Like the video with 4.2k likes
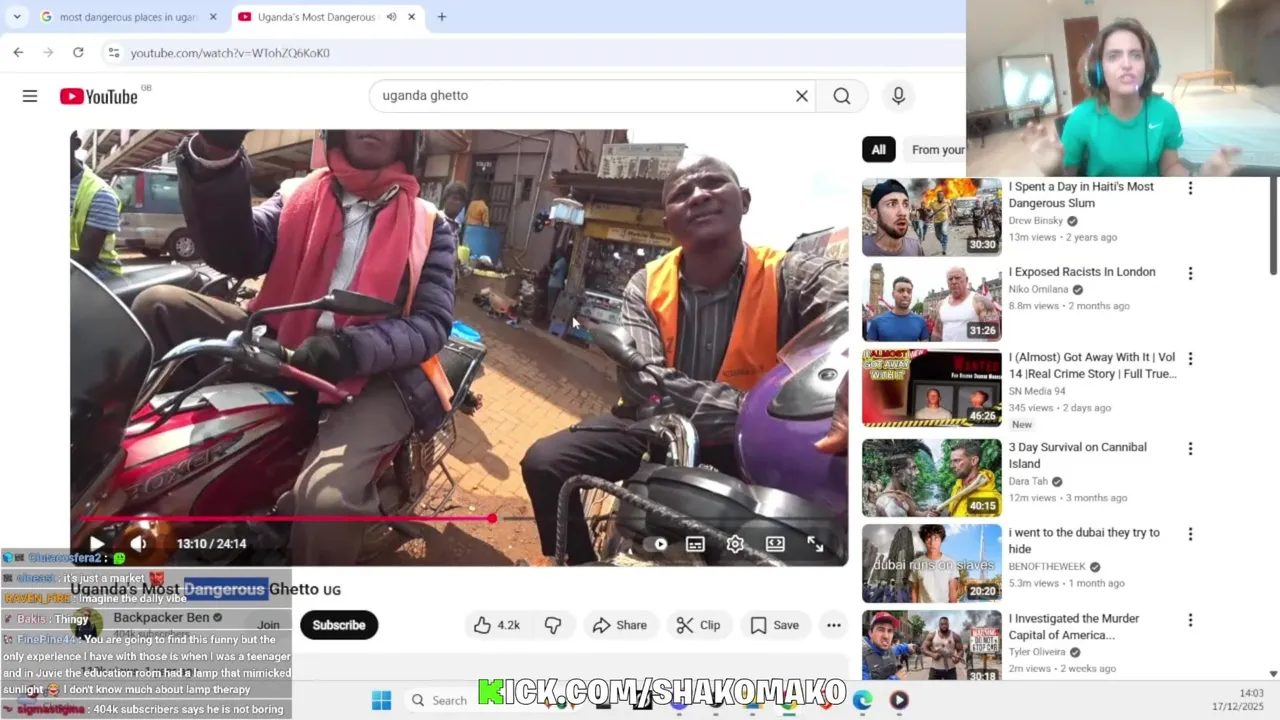 497,625
